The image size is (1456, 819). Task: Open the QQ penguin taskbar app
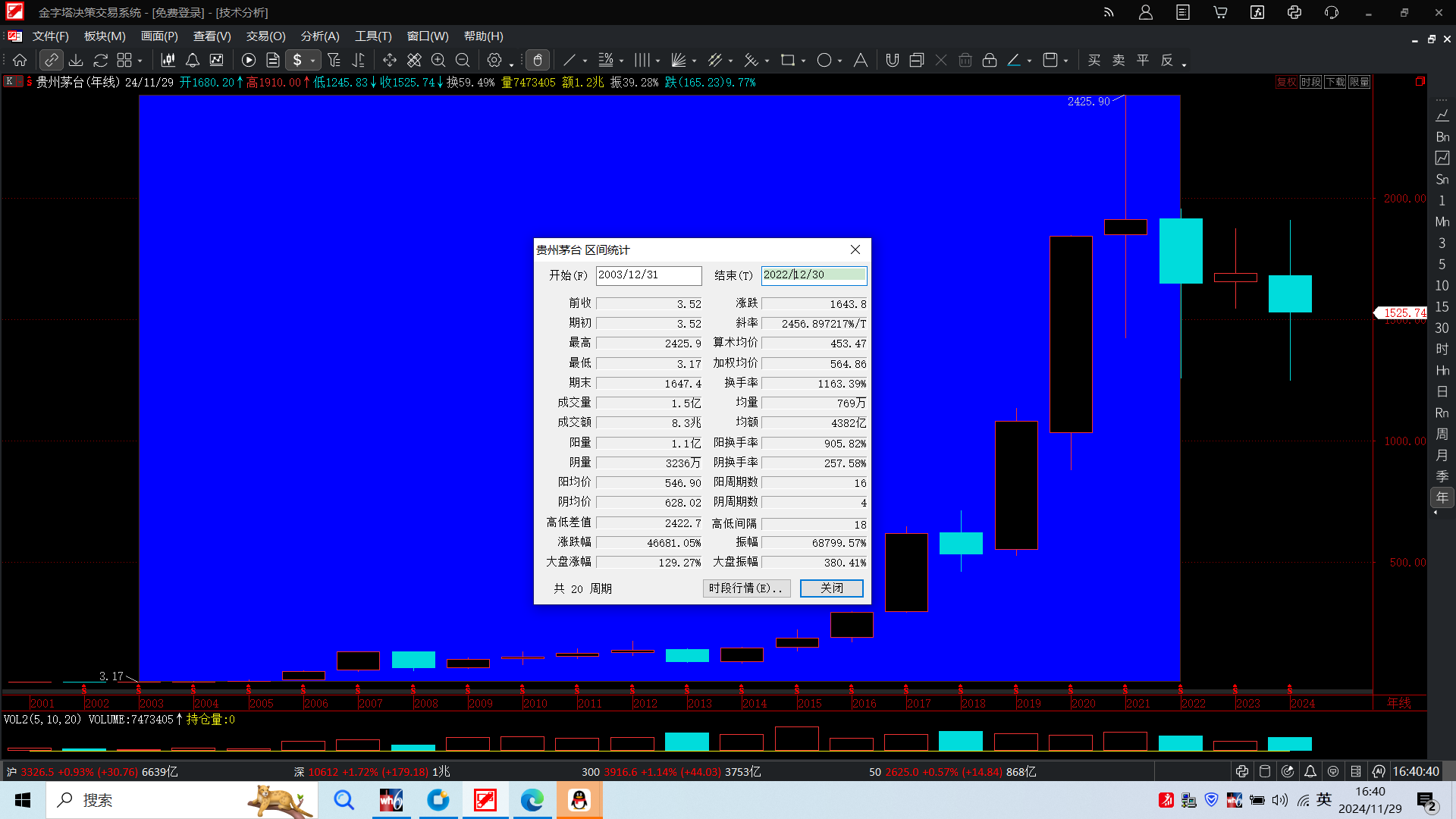pyautogui.click(x=579, y=800)
